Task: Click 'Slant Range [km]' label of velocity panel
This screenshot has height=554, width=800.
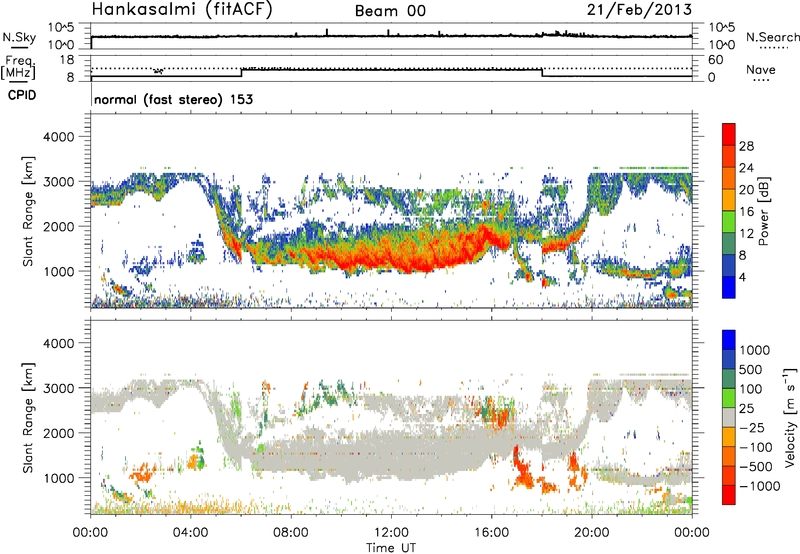Action: [x=28, y=417]
